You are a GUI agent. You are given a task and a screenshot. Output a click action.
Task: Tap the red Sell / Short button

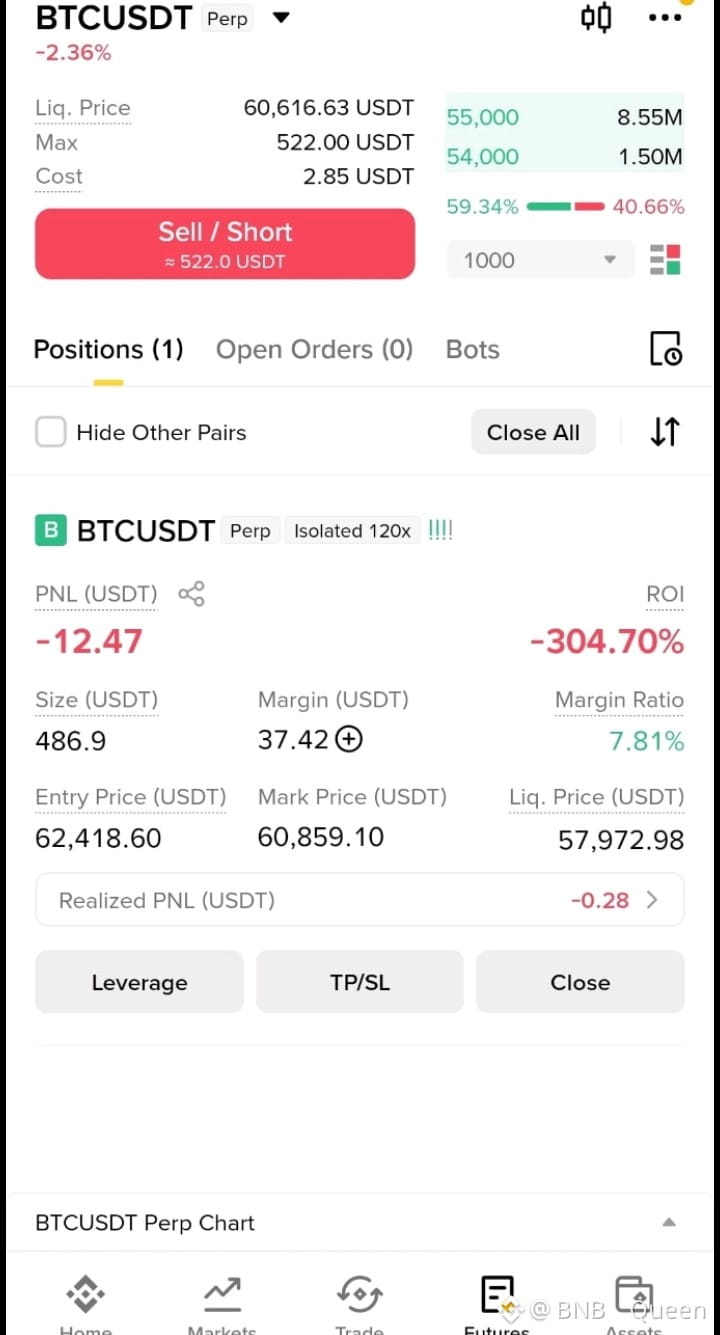click(225, 244)
